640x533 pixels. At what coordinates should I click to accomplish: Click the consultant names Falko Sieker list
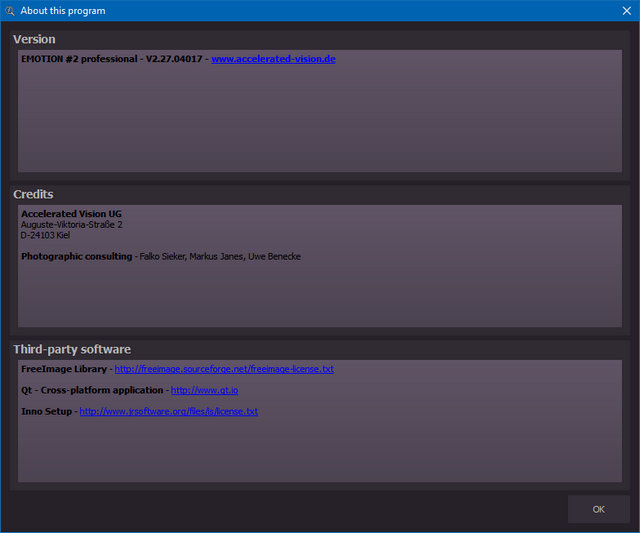click(220, 256)
